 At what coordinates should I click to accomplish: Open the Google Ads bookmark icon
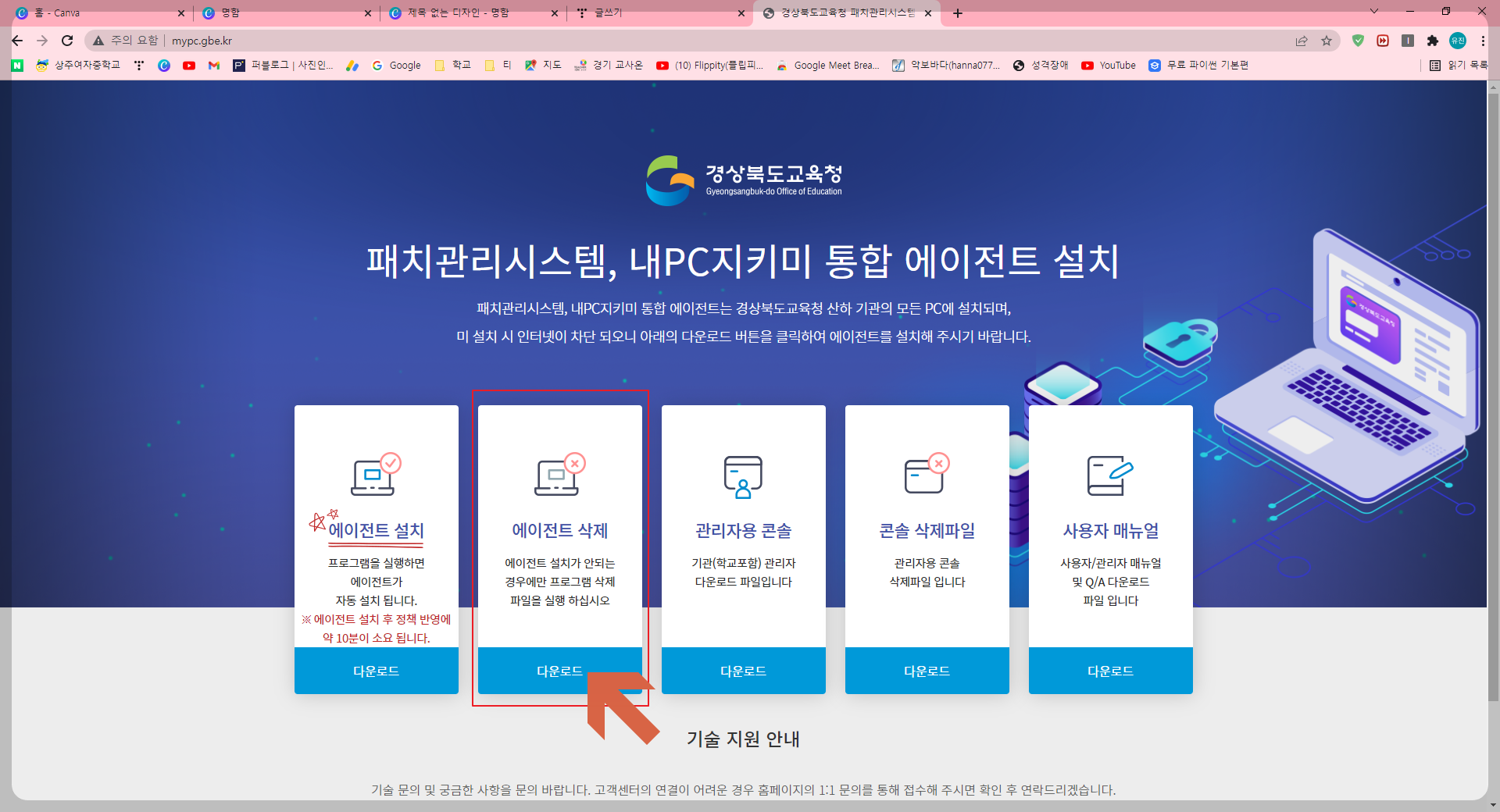pyautogui.click(x=352, y=66)
